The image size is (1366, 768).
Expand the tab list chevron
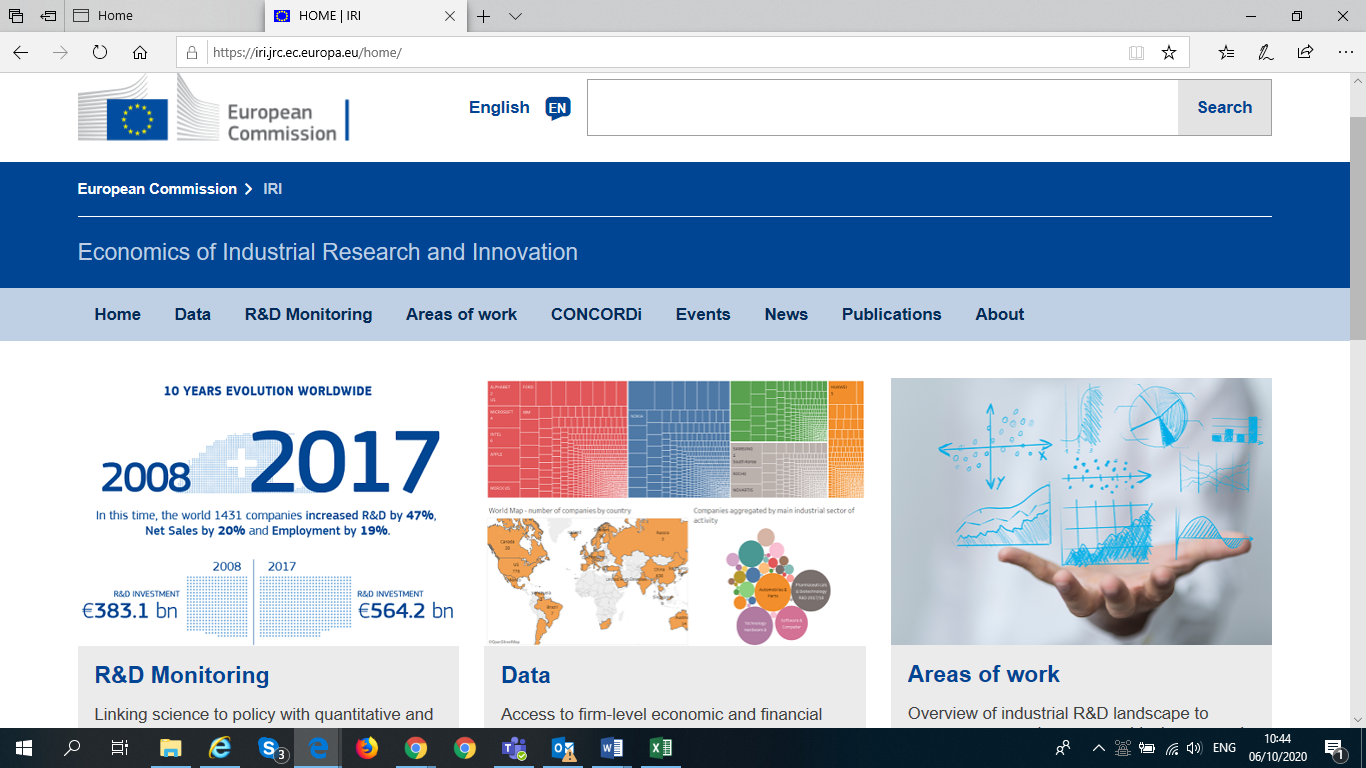pos(515,16)
